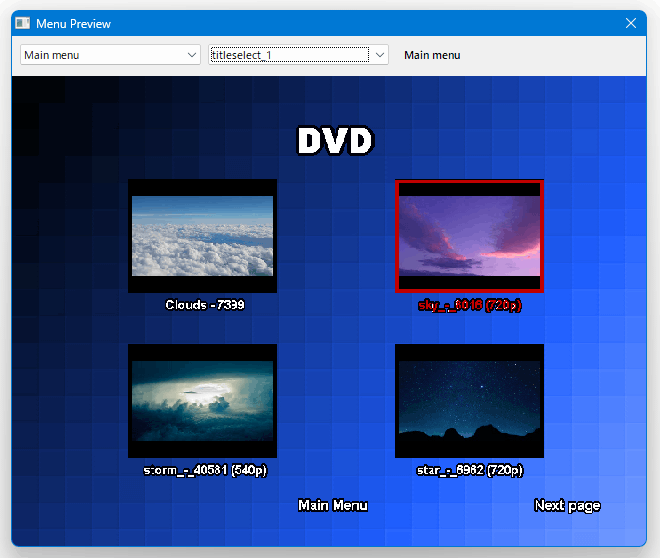The height and width of the screenshot is (558, 660).
Task: Click the star_-_8982 (720p) caption
Action: coord(470,470)
